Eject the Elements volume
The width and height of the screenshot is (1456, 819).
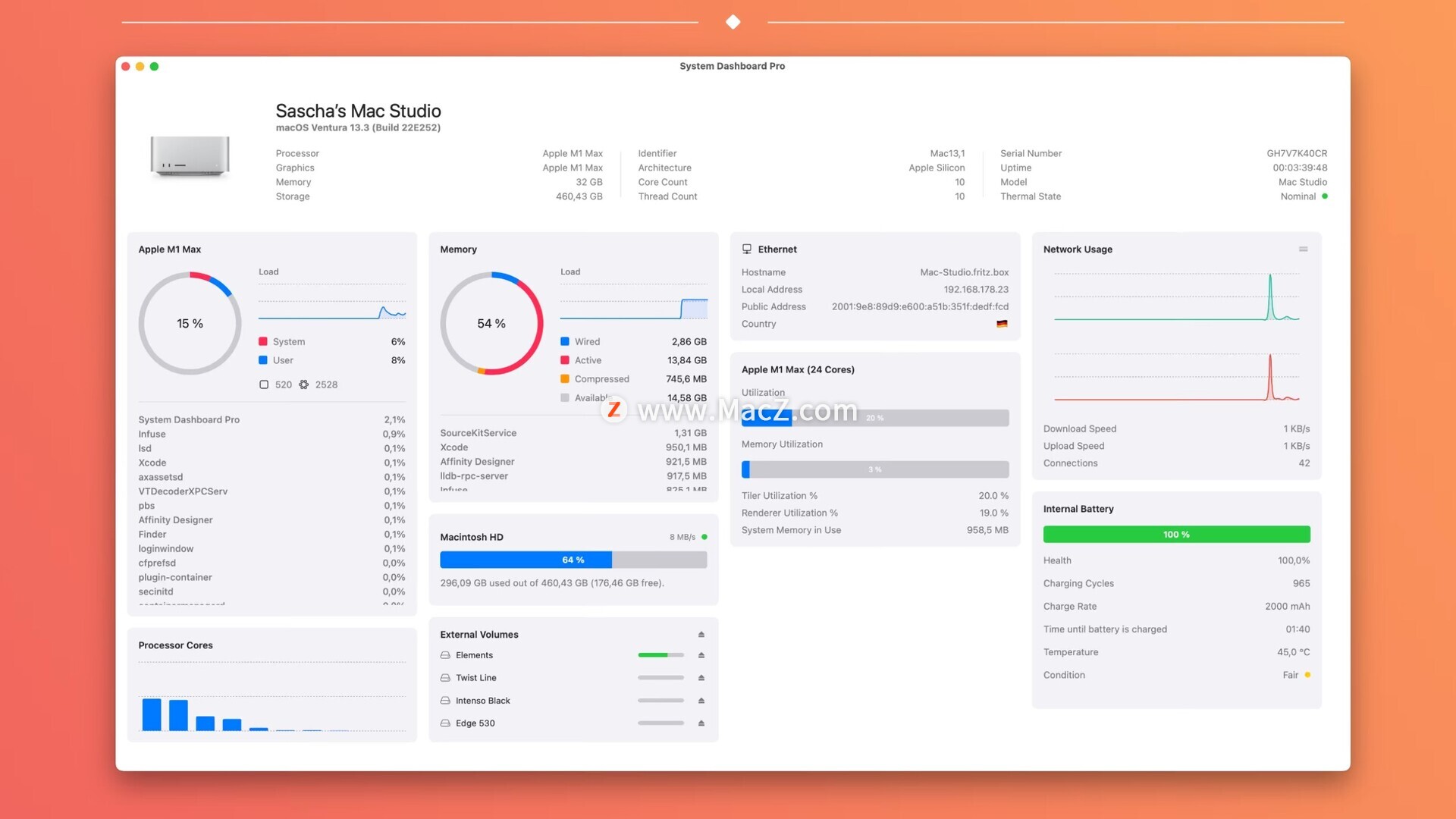[x=701, y=655]
